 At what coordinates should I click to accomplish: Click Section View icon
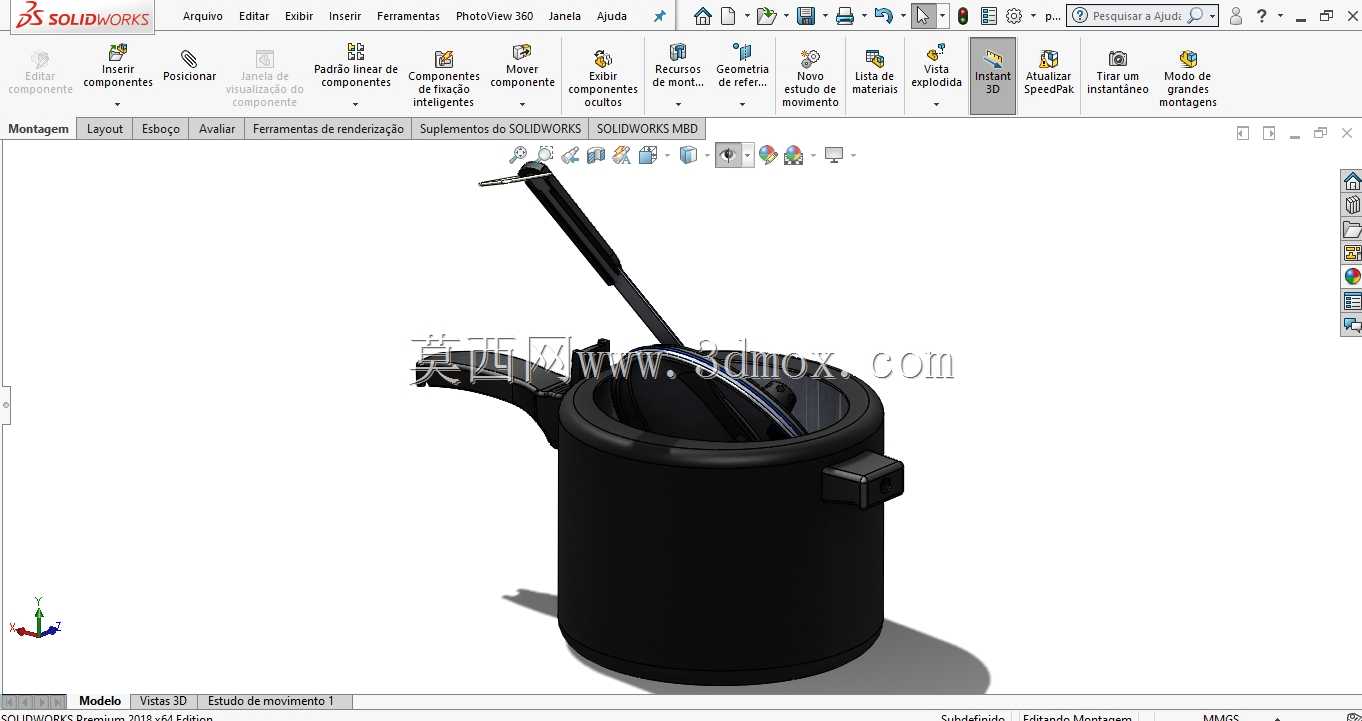(x=596, y=155)
